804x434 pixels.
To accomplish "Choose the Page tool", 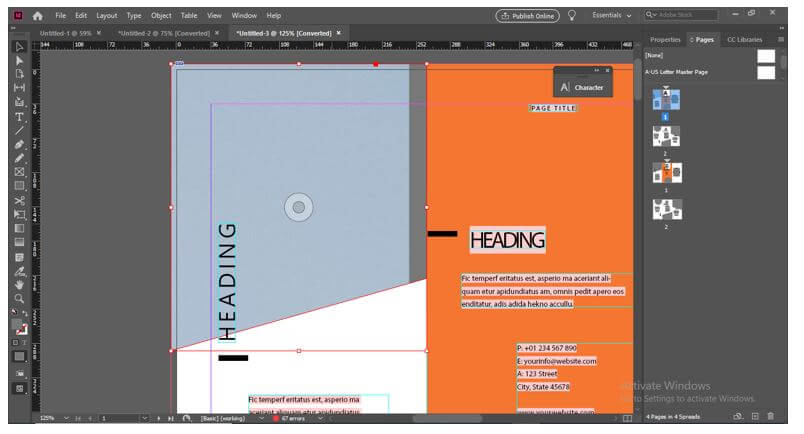I will pyautogui.click(x=19, y=74).
